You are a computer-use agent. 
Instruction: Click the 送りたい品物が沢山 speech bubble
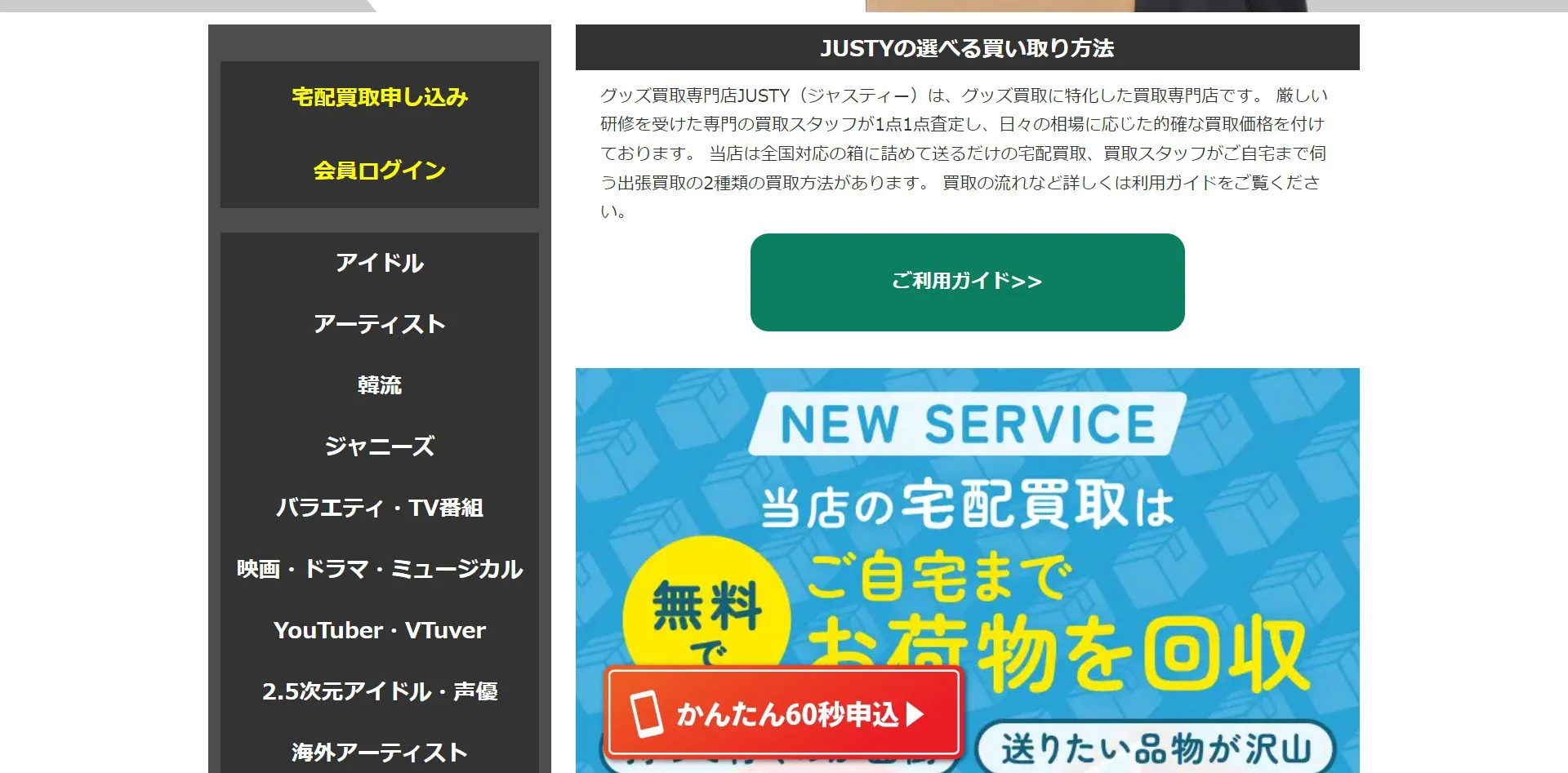pyautogui.click(x=1155, y=749)
